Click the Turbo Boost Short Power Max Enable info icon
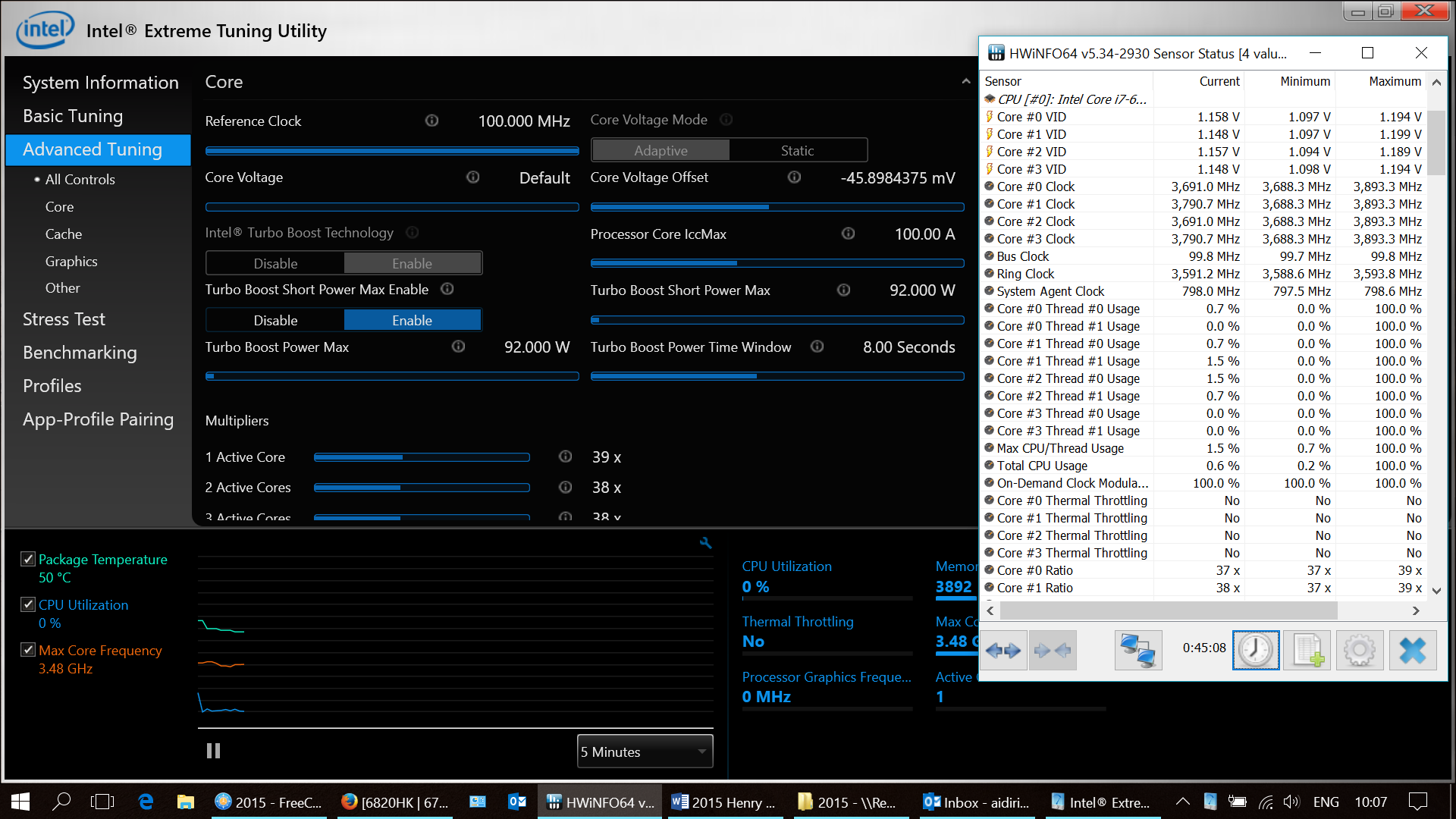The image size is (1456, 819). point(447,289)
